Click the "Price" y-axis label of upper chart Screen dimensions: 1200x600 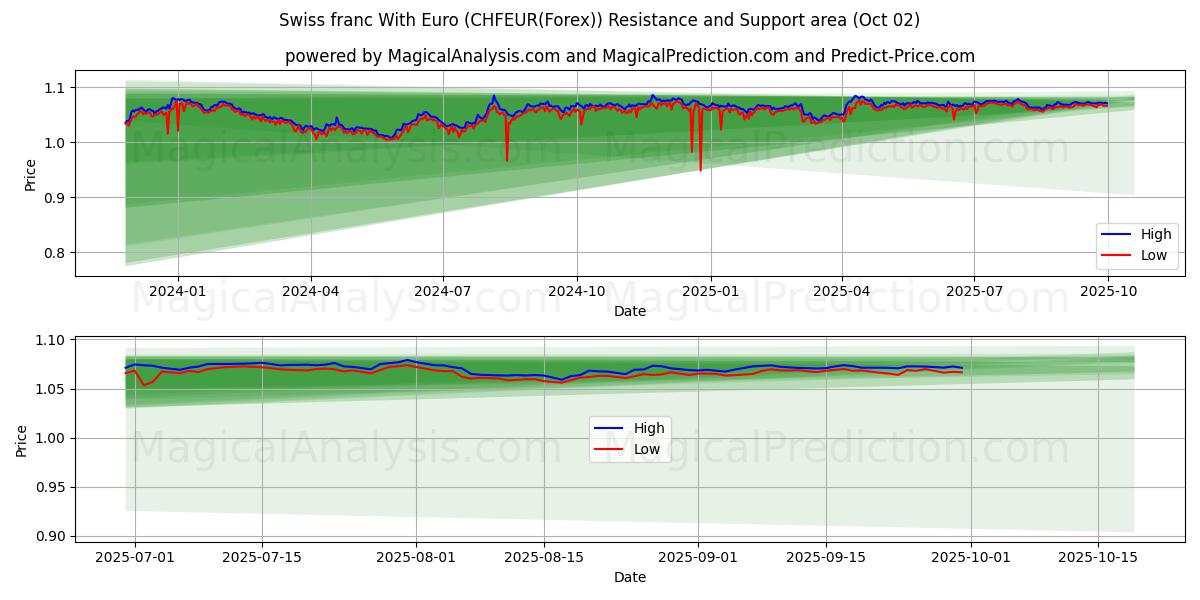coord(30,175)
